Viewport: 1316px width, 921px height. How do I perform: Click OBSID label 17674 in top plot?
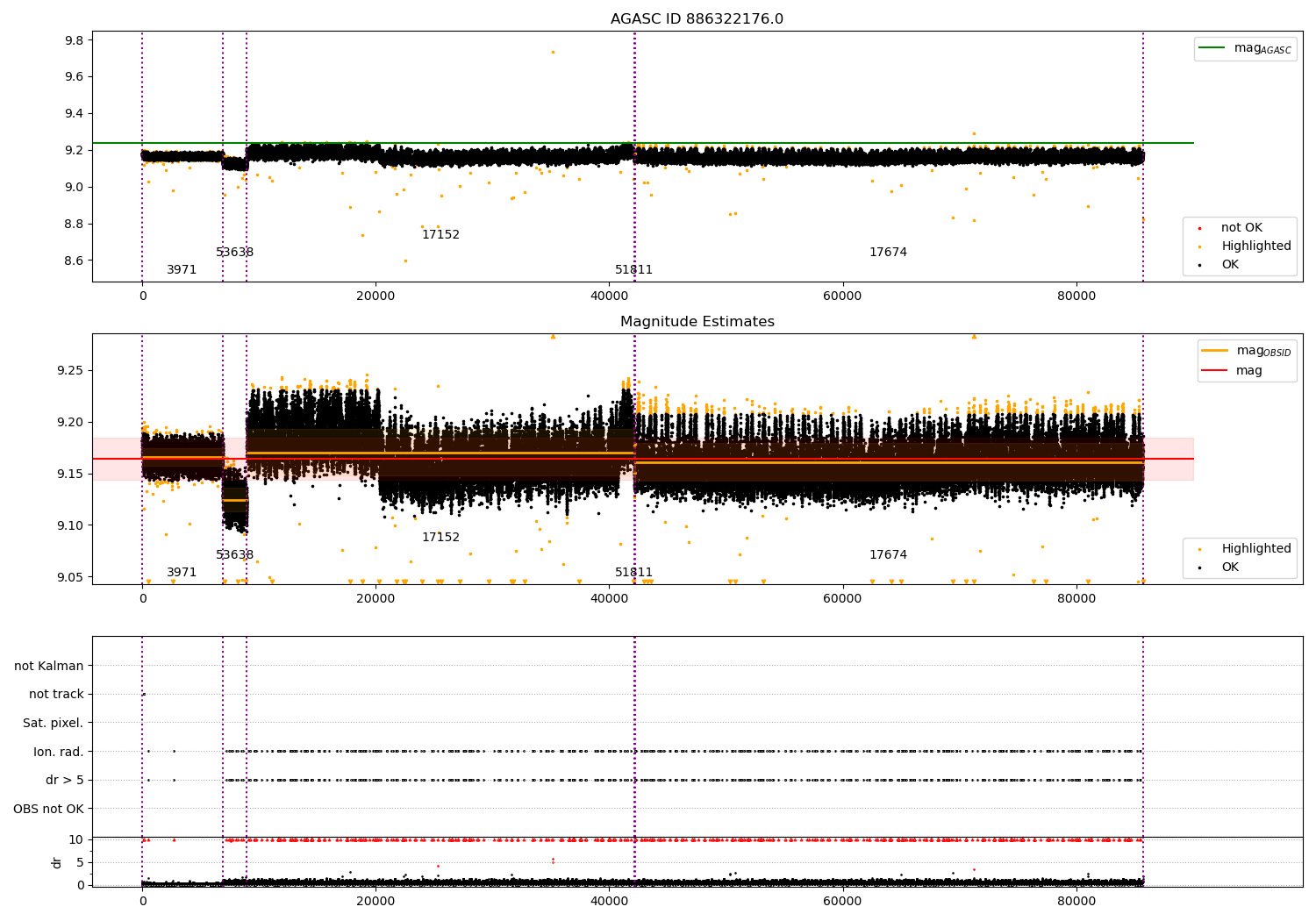[888, 253]
